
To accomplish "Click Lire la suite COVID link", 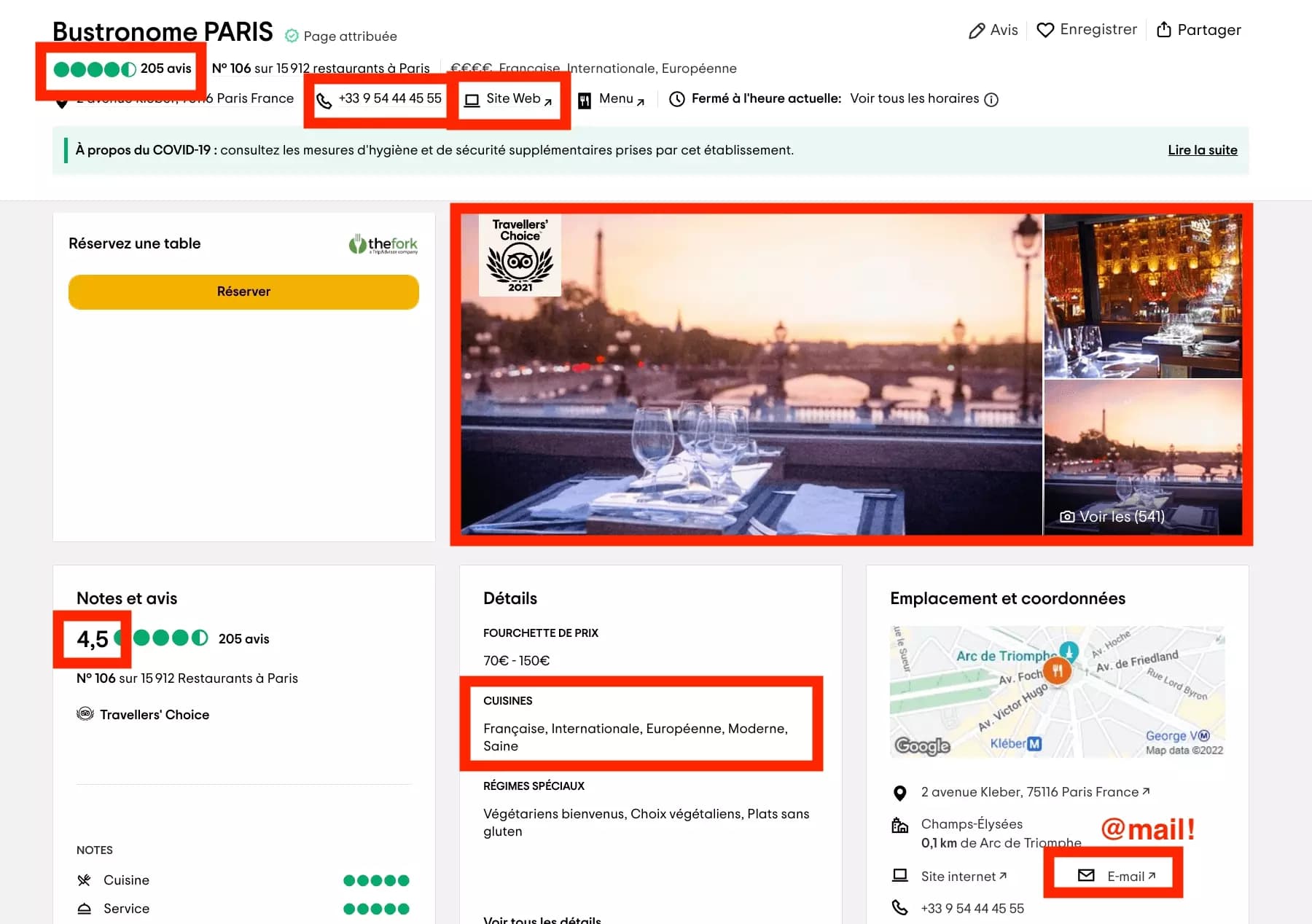I will pyautogui.click(x=1202, y=150).
